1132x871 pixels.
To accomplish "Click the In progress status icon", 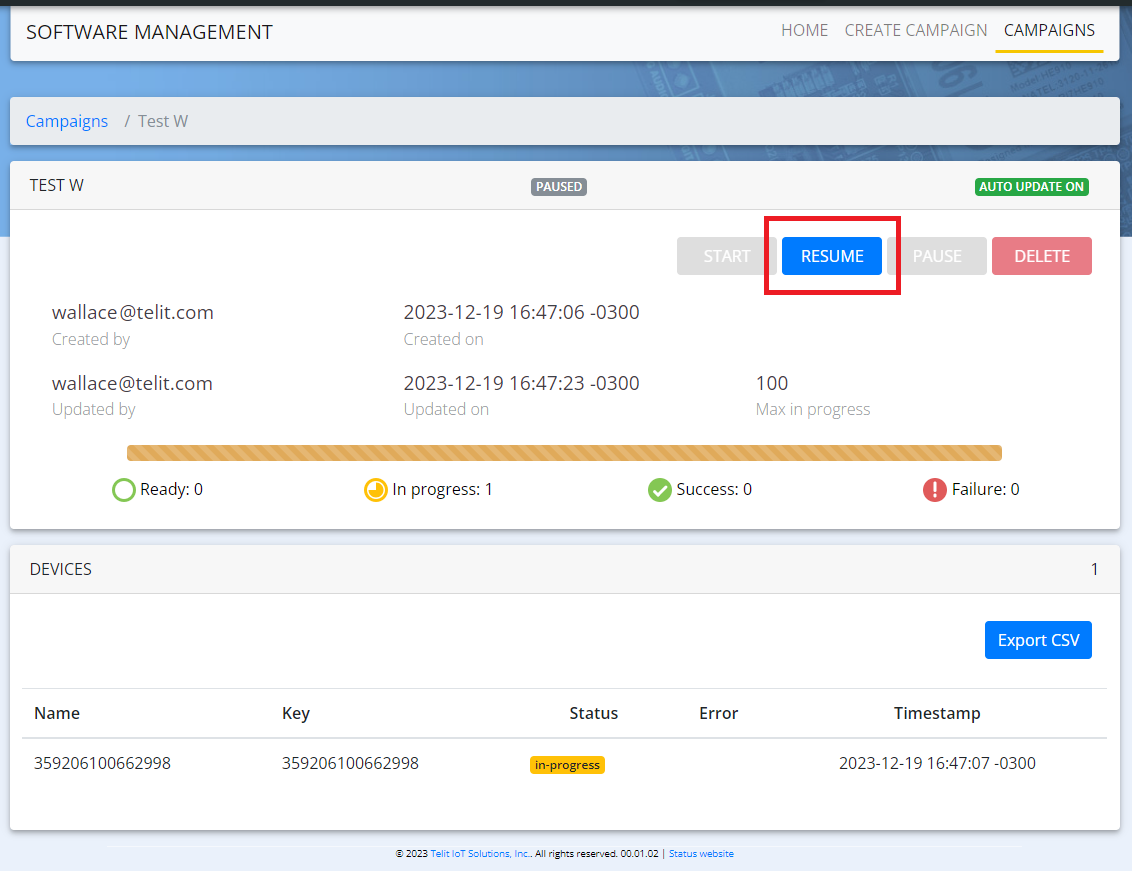I will (375, 490).
